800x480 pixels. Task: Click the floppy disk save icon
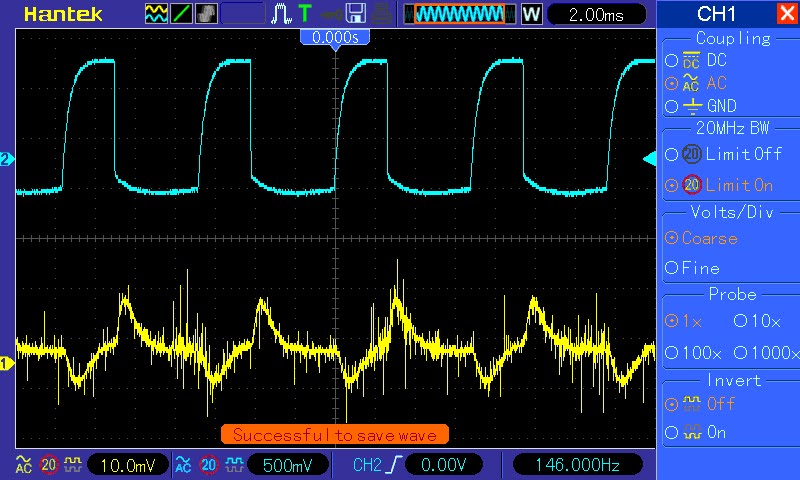[x=355, y=14]
